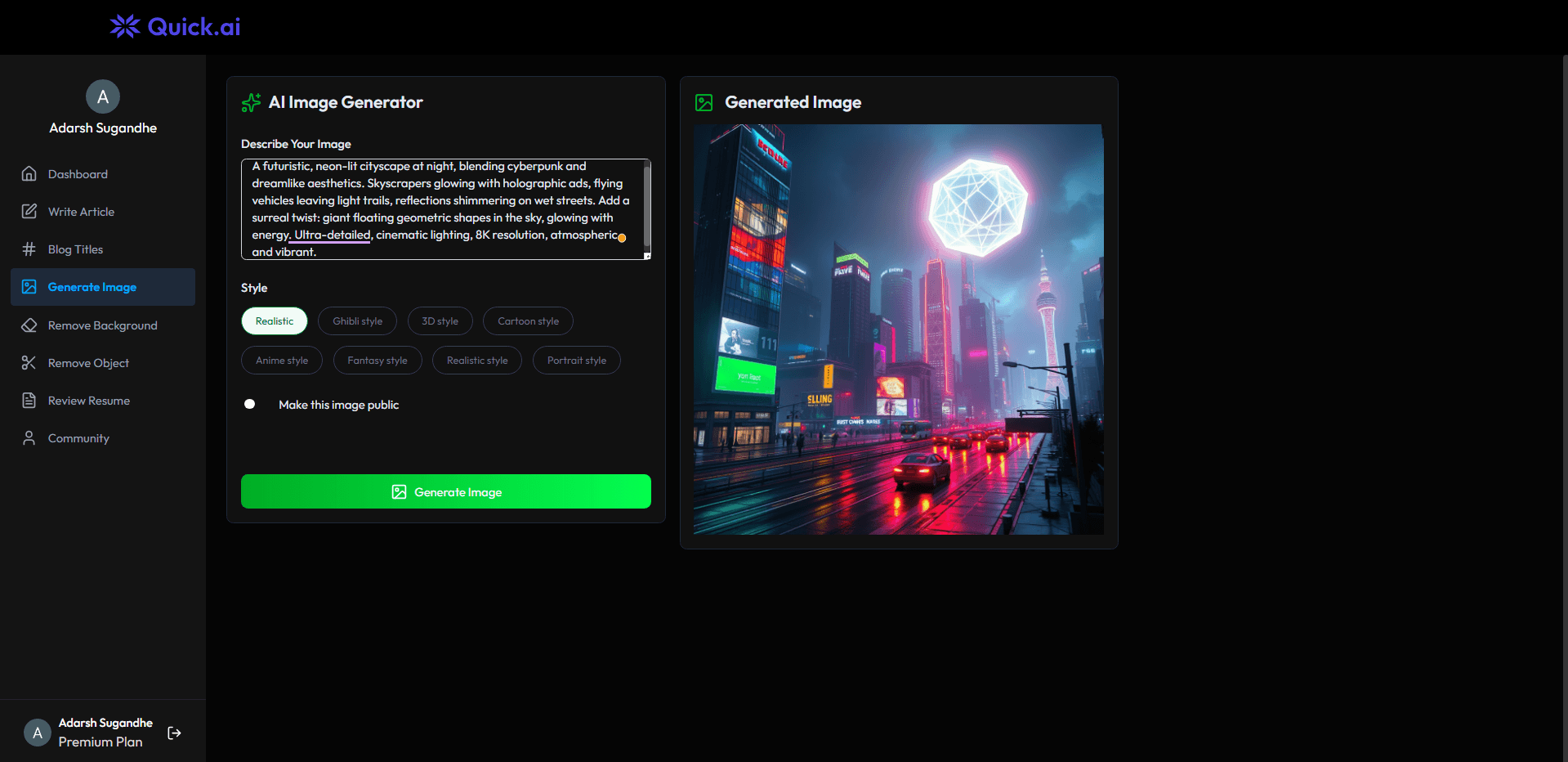The image size is (1568, 762).
Task: Switch to the 3D style option
Action: 440,320
